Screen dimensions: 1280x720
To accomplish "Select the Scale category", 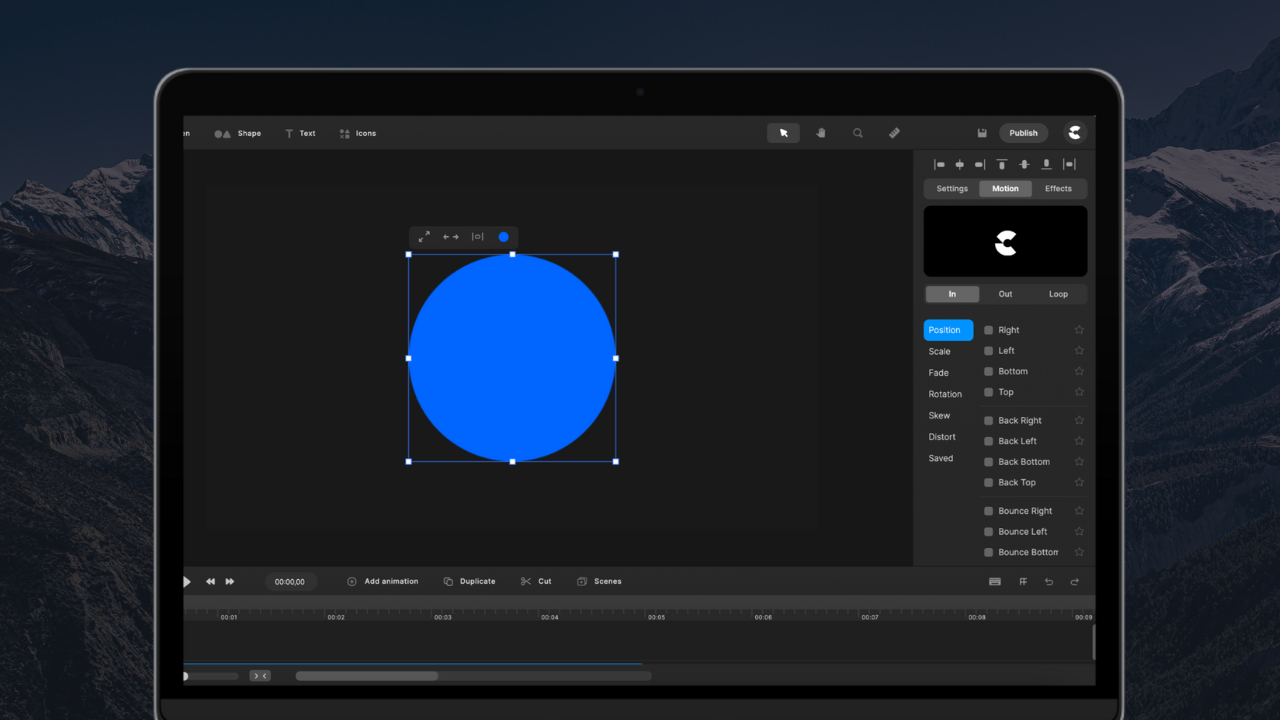I will 939,352.
